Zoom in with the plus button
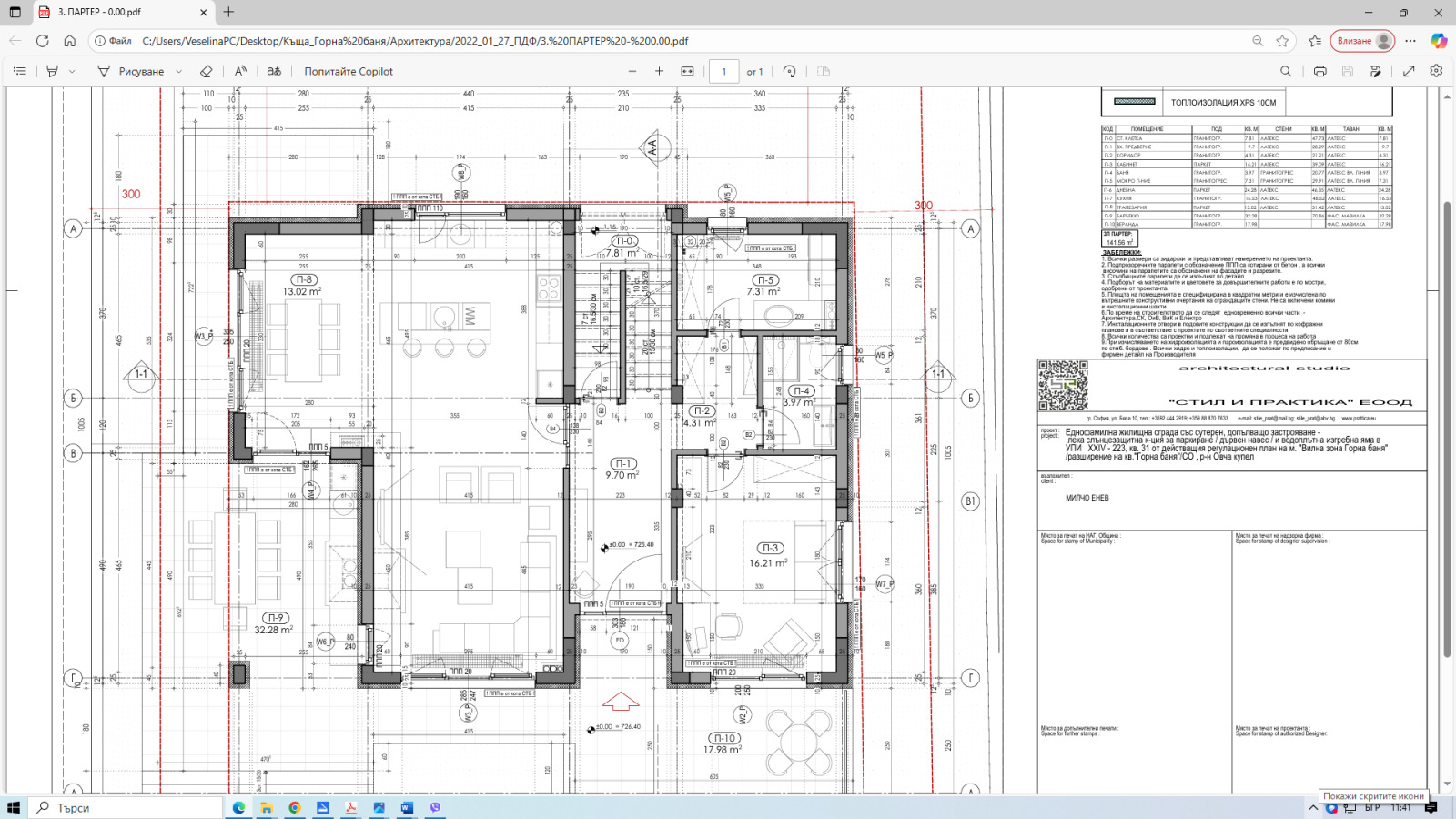The height and width of the screenshot is (819, 1456). [x=660, y=71]
